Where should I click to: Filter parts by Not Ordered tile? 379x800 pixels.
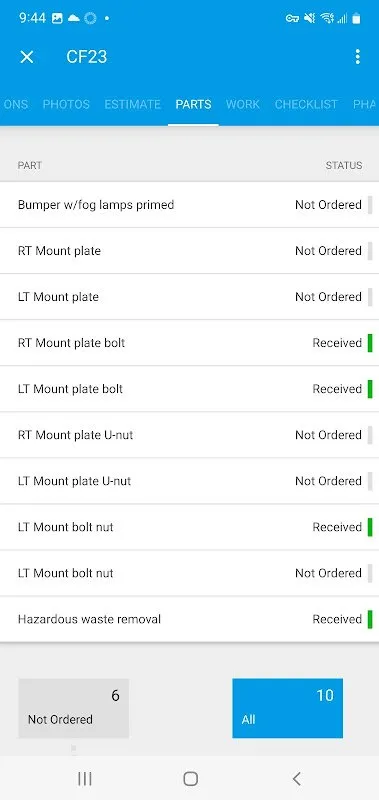click(73, 708)
